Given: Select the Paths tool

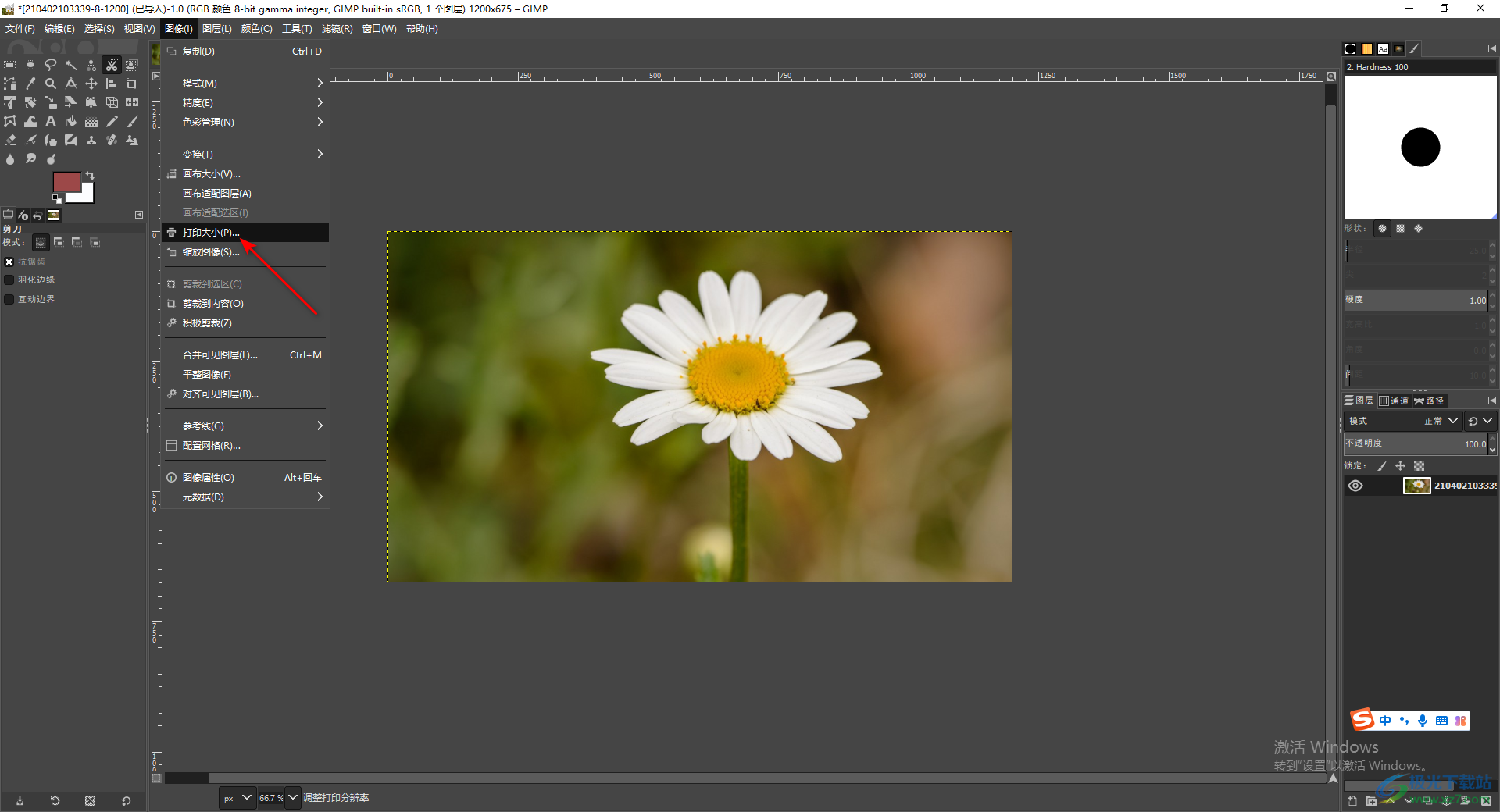Looking at the screenshot, I should click(9, 84).
